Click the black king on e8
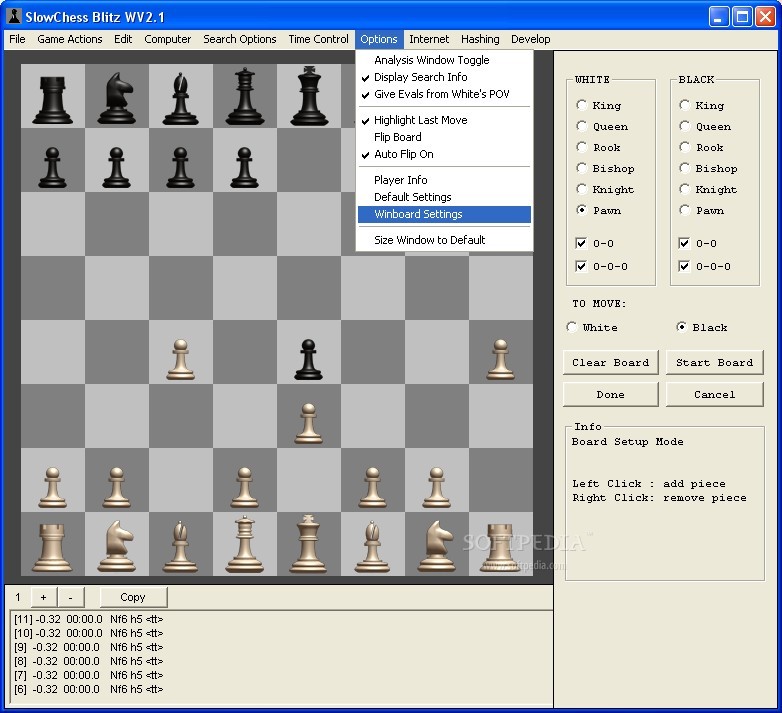782x713 pixels. [x=309, y=95]
